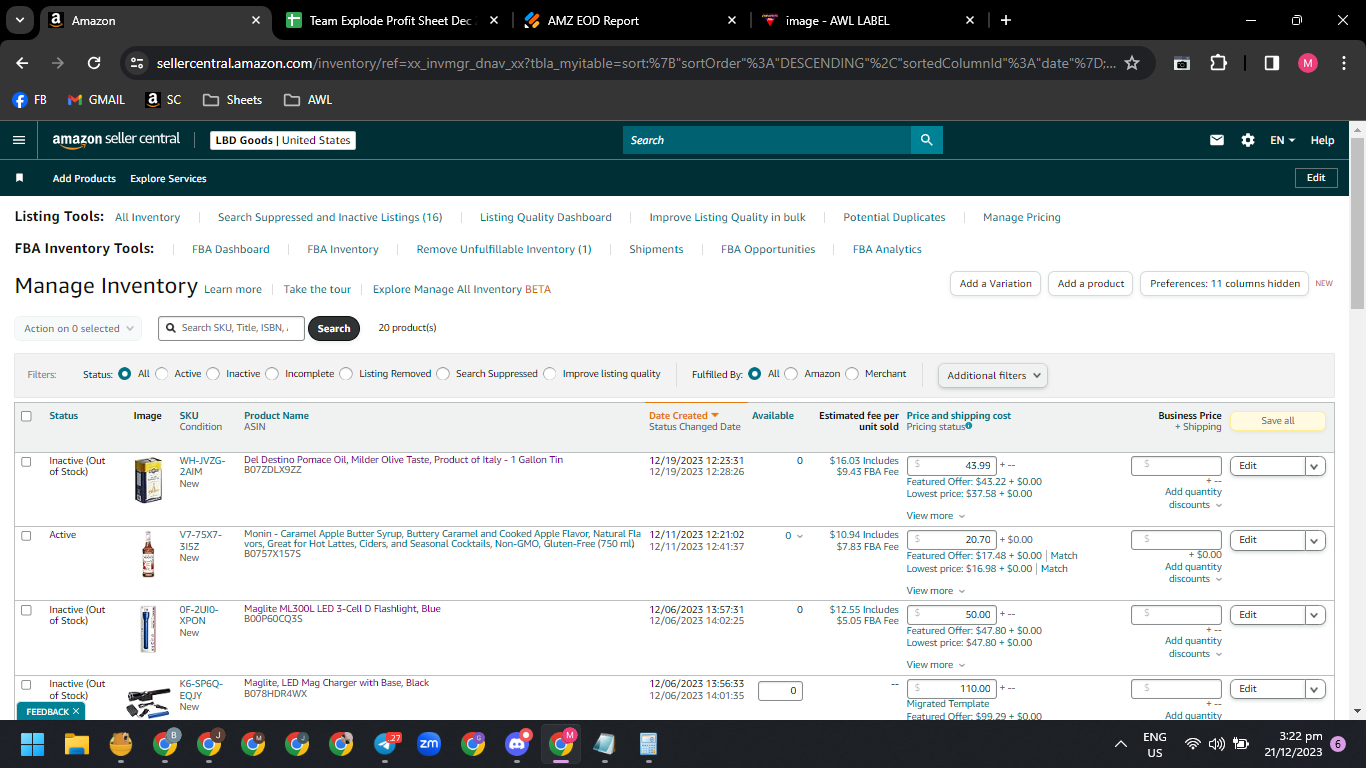This screenshot has height=768, width=1366.
Task: Click the Add a Variation button
Action: click(x=995, y=284)
